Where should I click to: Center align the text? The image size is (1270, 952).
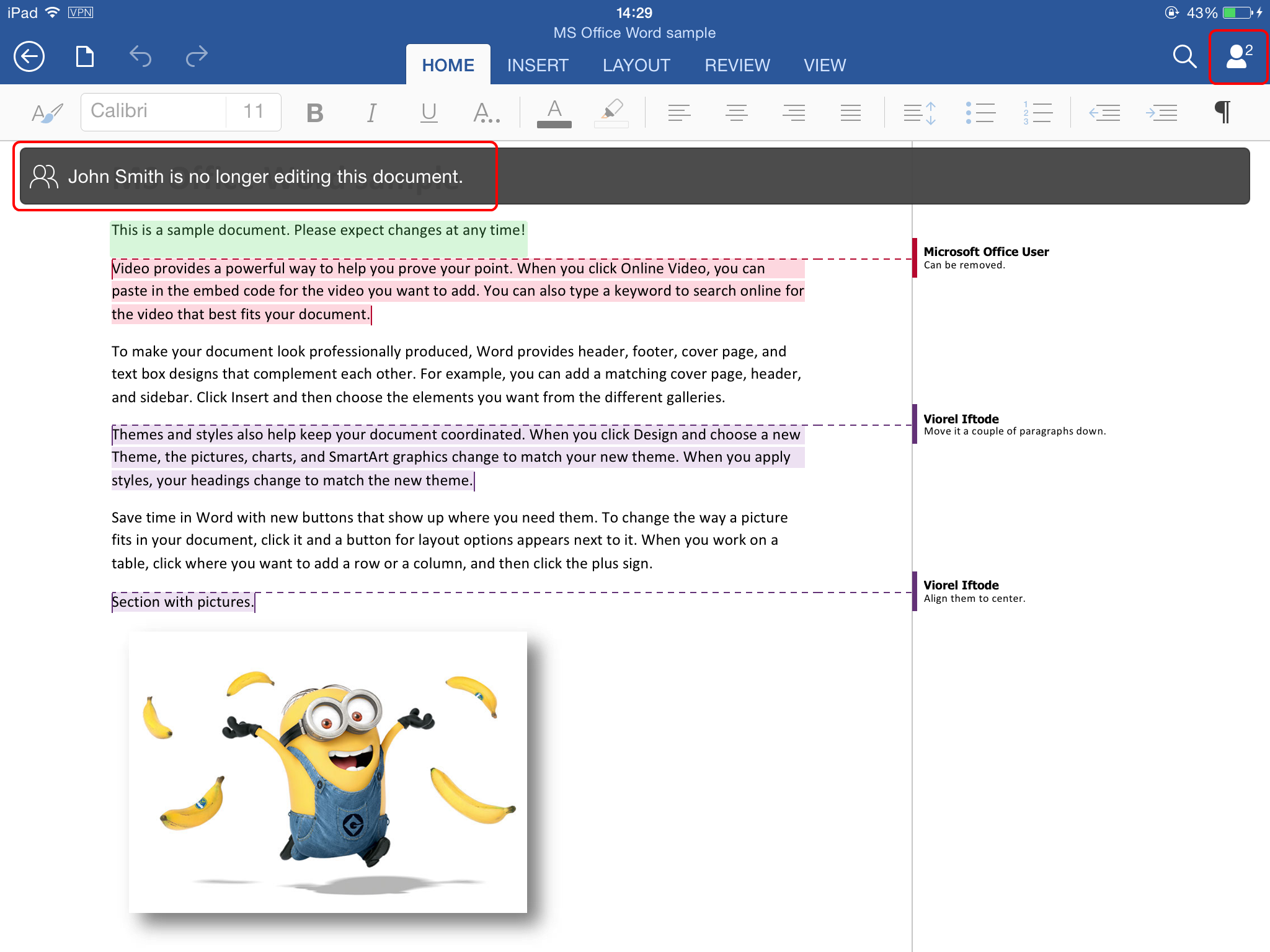736,113
